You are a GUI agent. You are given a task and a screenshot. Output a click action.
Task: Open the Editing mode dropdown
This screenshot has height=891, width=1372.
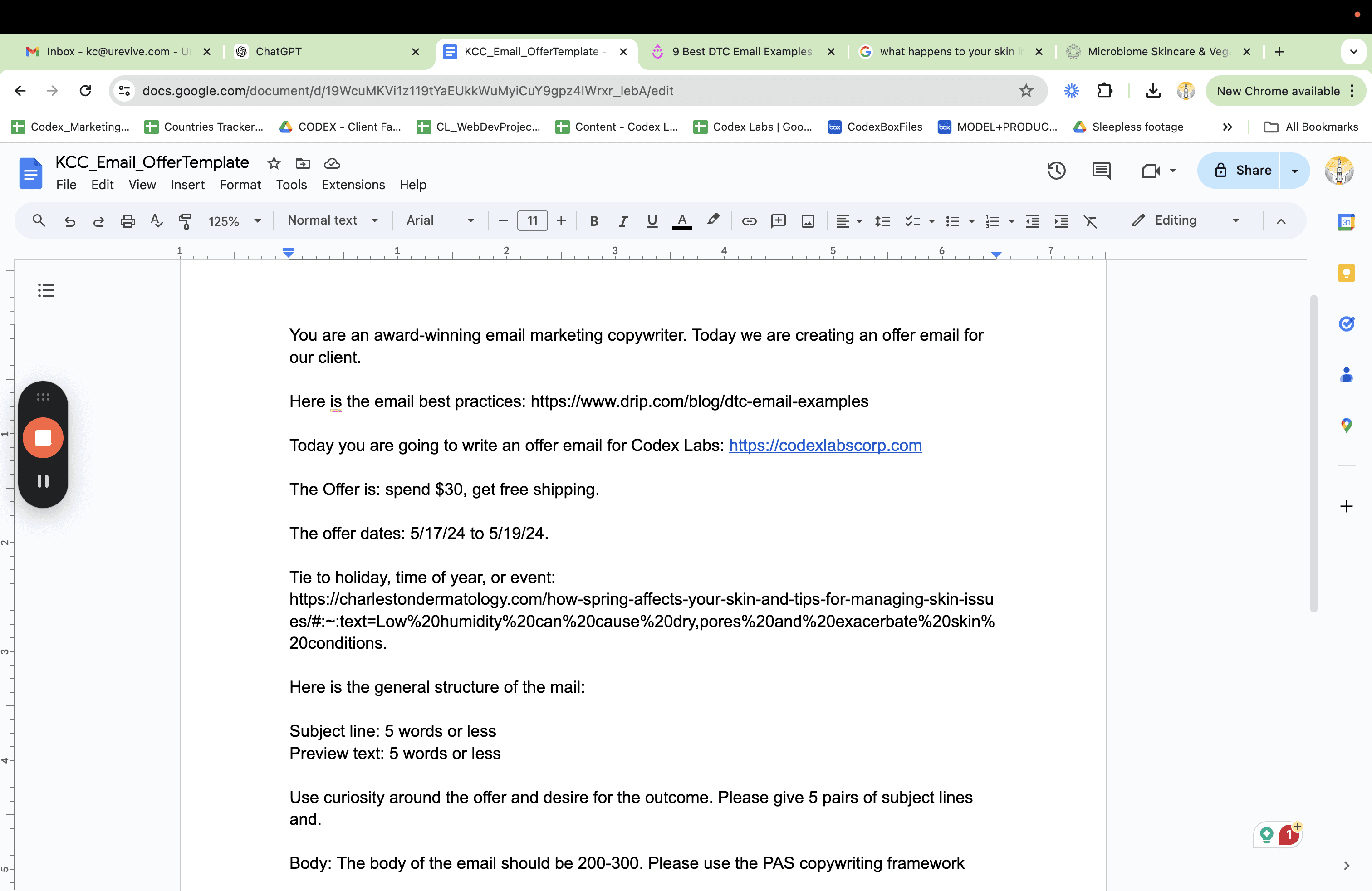[x=1186, y=220]
